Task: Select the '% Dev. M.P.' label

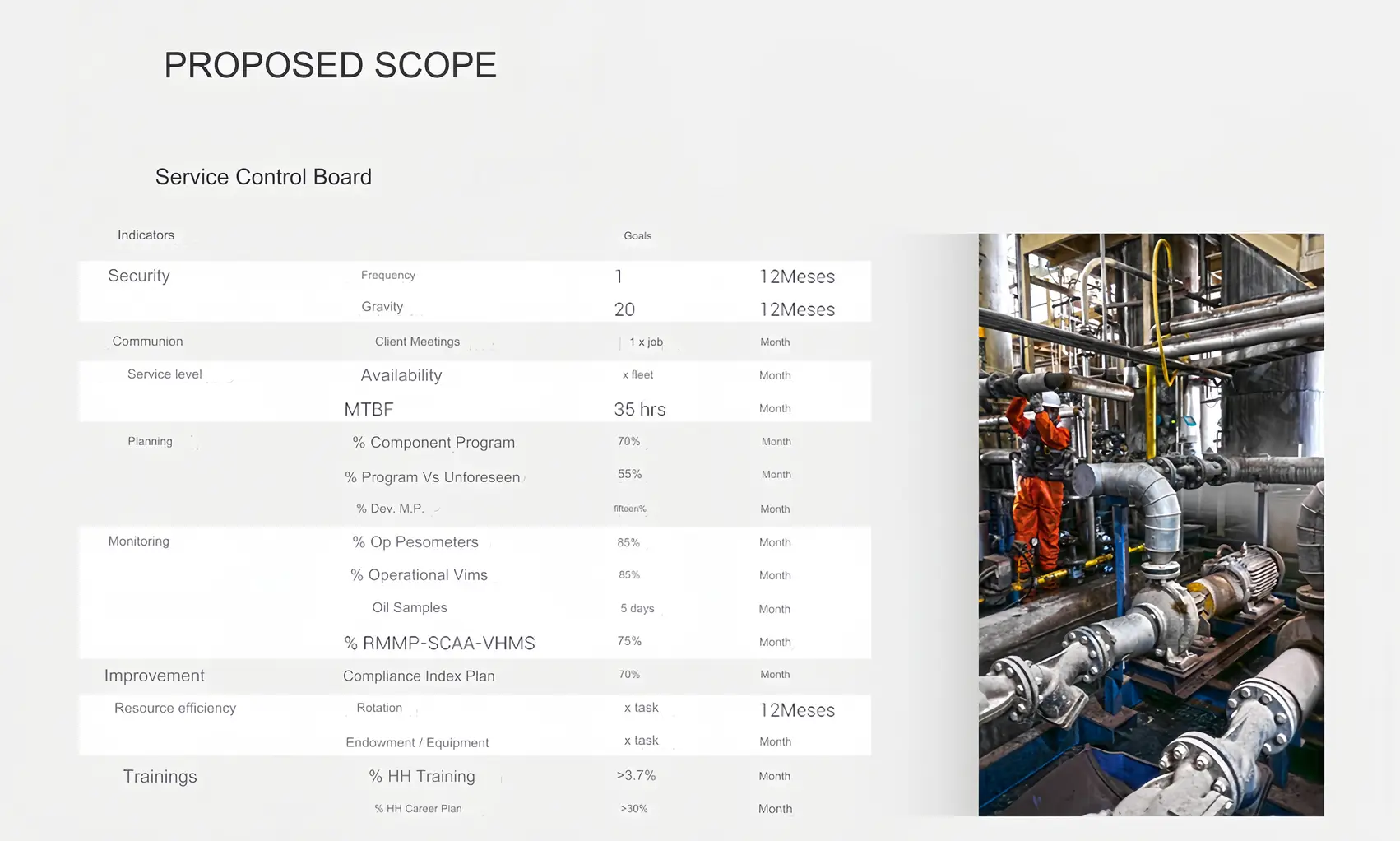Action: click(390, 509)
